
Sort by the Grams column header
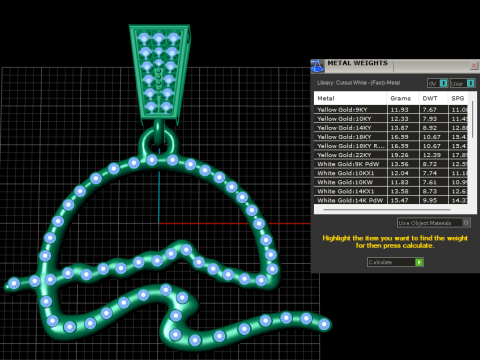click(x=403, y=98)
